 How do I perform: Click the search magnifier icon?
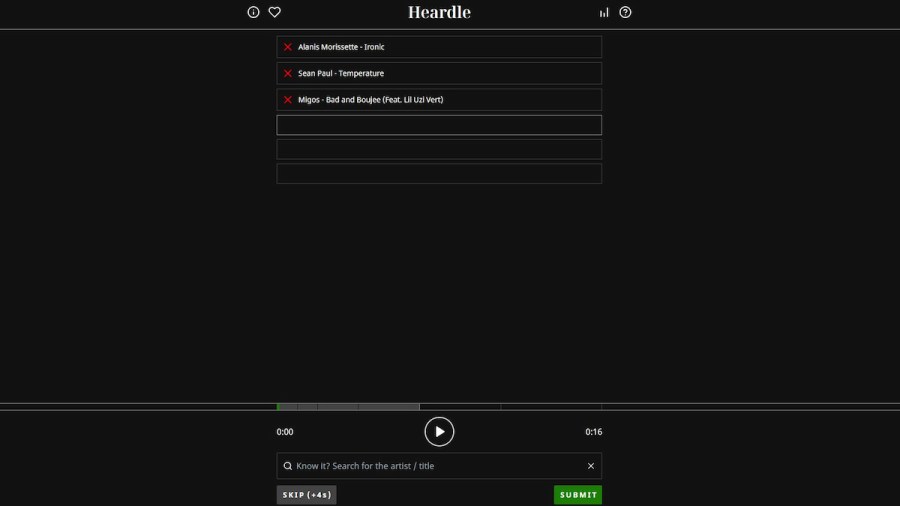click(288, 466)
